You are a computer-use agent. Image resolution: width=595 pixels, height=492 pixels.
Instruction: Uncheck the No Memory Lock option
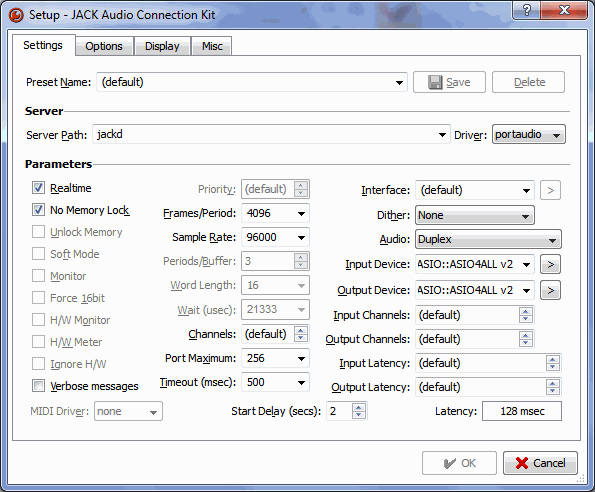tap(38, 210)
